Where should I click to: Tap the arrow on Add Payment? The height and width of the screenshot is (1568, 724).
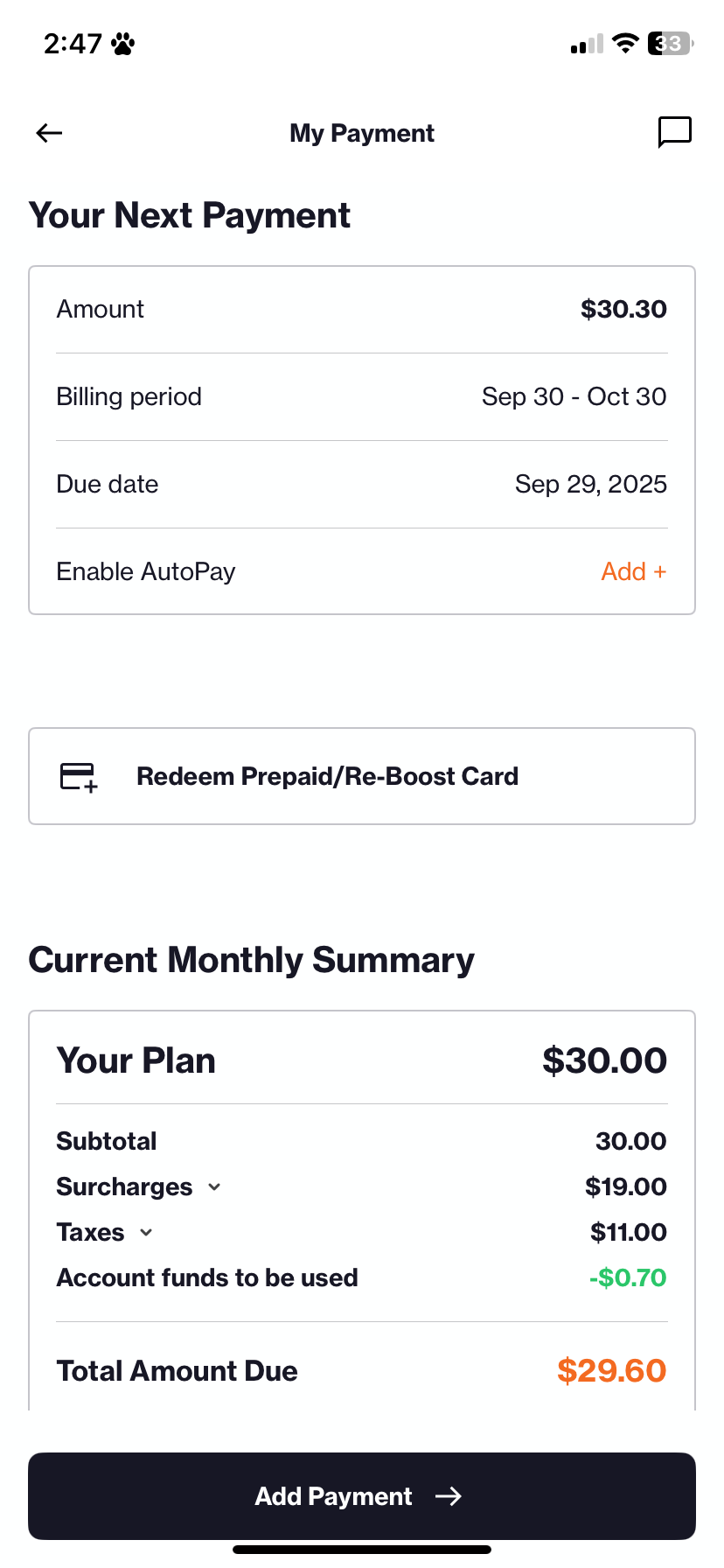[449, 1496]
